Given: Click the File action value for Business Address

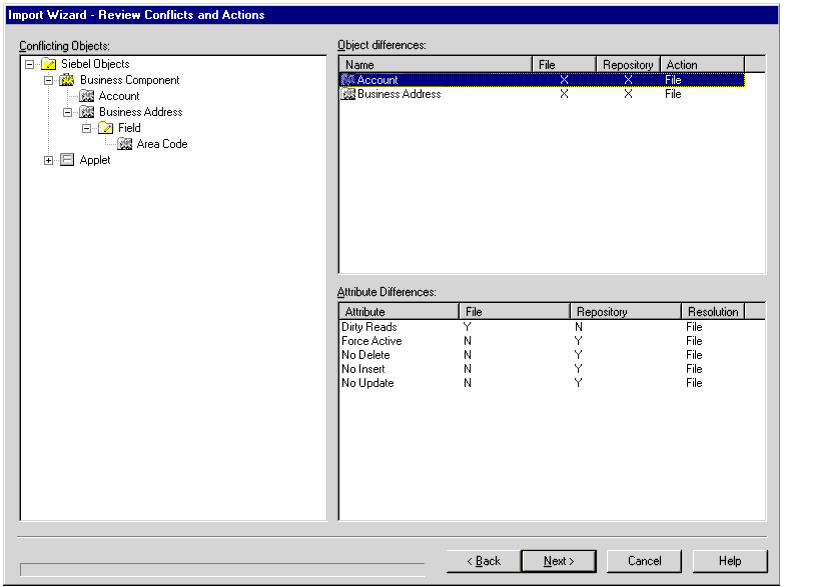Looking at the screenshot, I should coord(673,94).
